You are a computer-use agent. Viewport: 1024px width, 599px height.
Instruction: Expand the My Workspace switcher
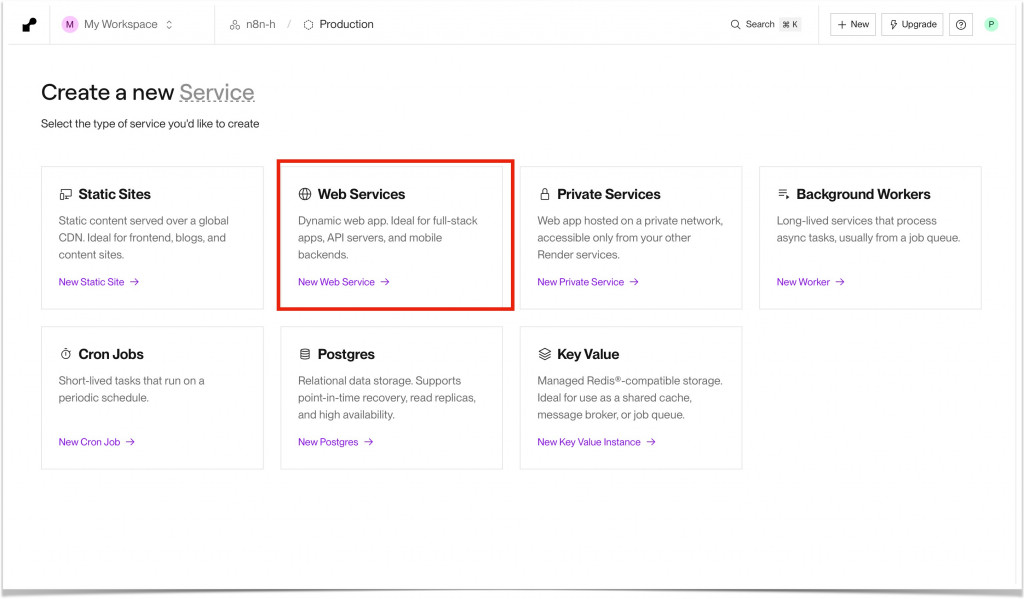pos(118,24)
